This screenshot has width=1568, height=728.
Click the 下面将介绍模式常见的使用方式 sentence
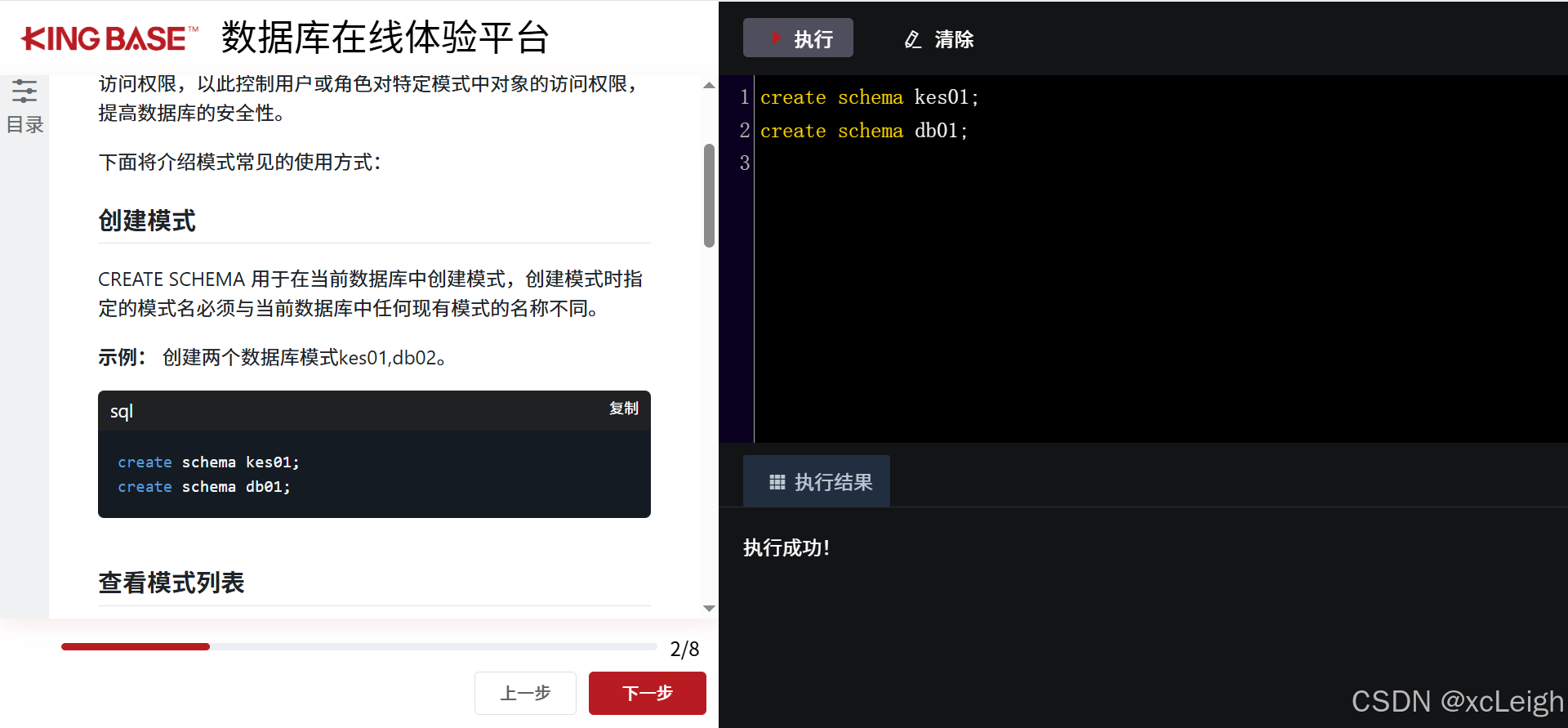239,162
